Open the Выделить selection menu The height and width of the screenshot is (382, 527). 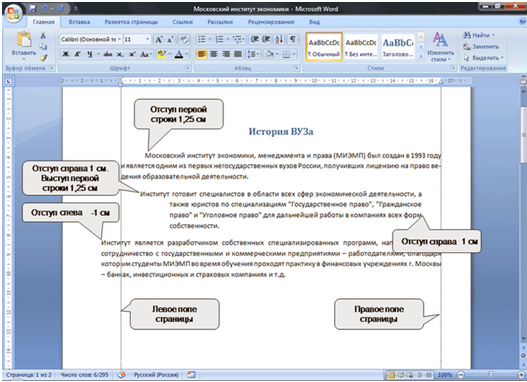pos(483,58)
